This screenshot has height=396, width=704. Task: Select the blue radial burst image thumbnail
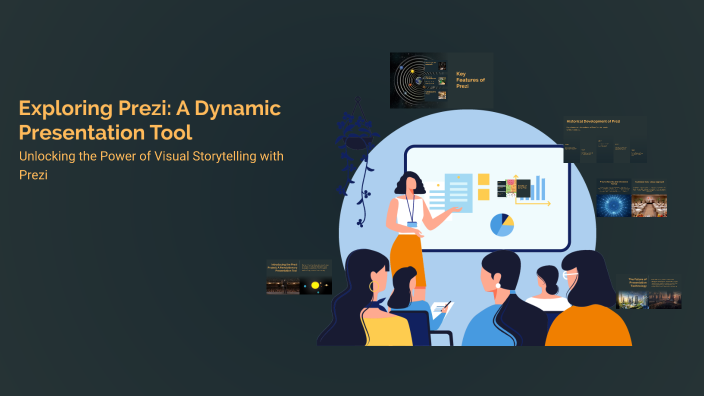[613, 206]
